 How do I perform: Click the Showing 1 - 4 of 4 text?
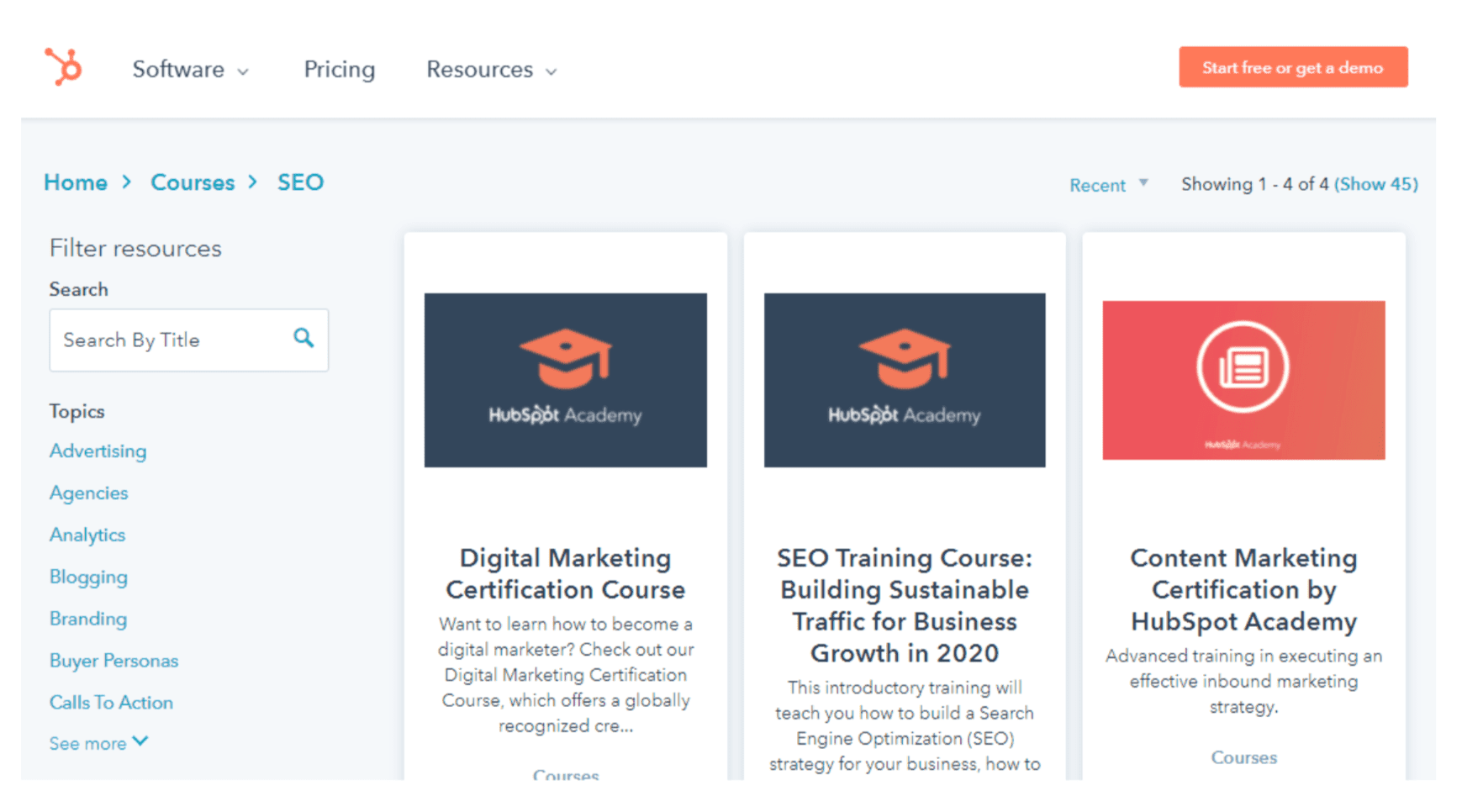[x=1255, y=184]
